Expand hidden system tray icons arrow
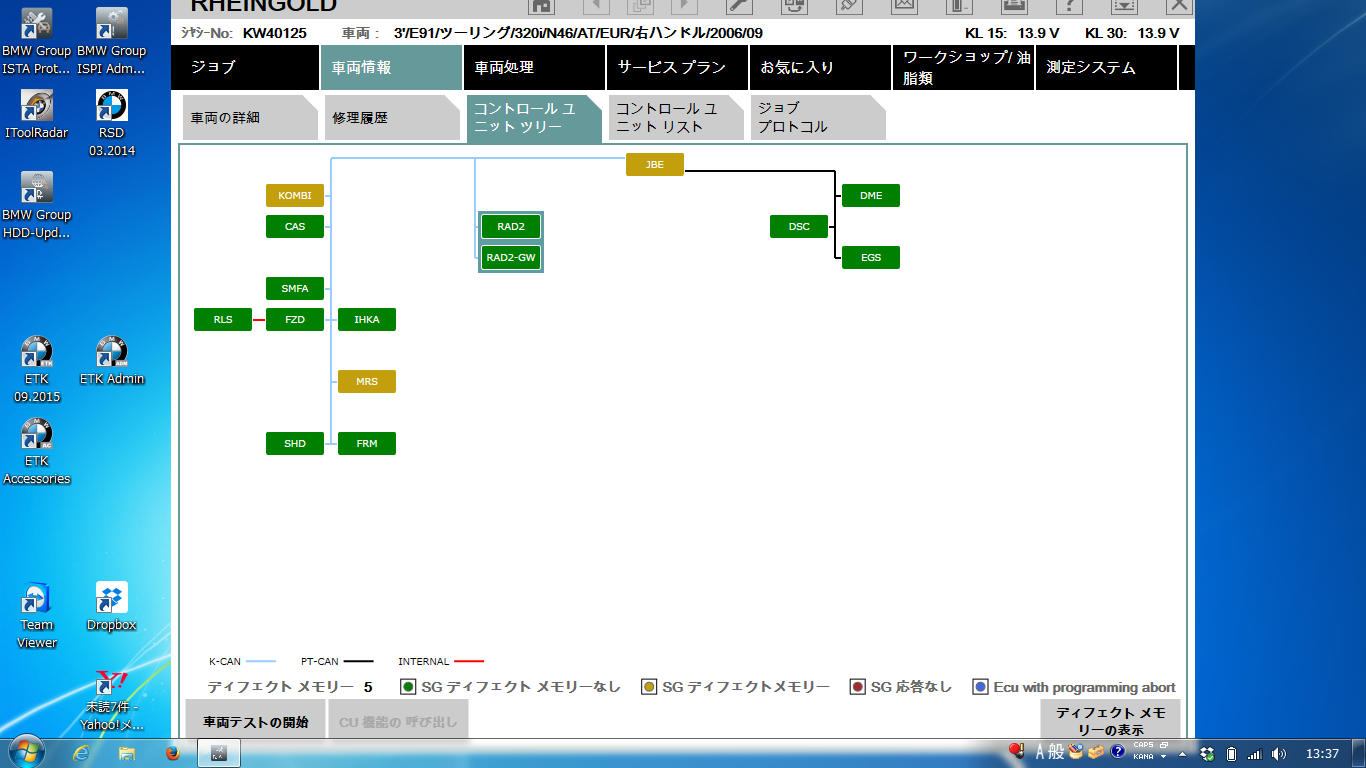The image size is (1366, 768). pos(1183,753)
